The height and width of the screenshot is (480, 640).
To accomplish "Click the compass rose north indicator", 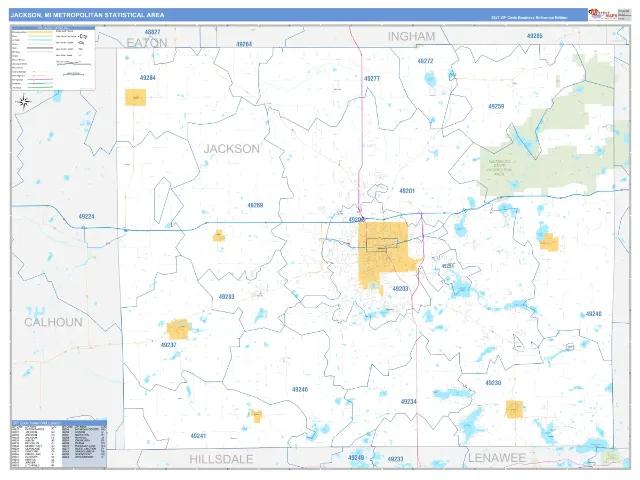I will pyautogui.click(x=24, y=102).
